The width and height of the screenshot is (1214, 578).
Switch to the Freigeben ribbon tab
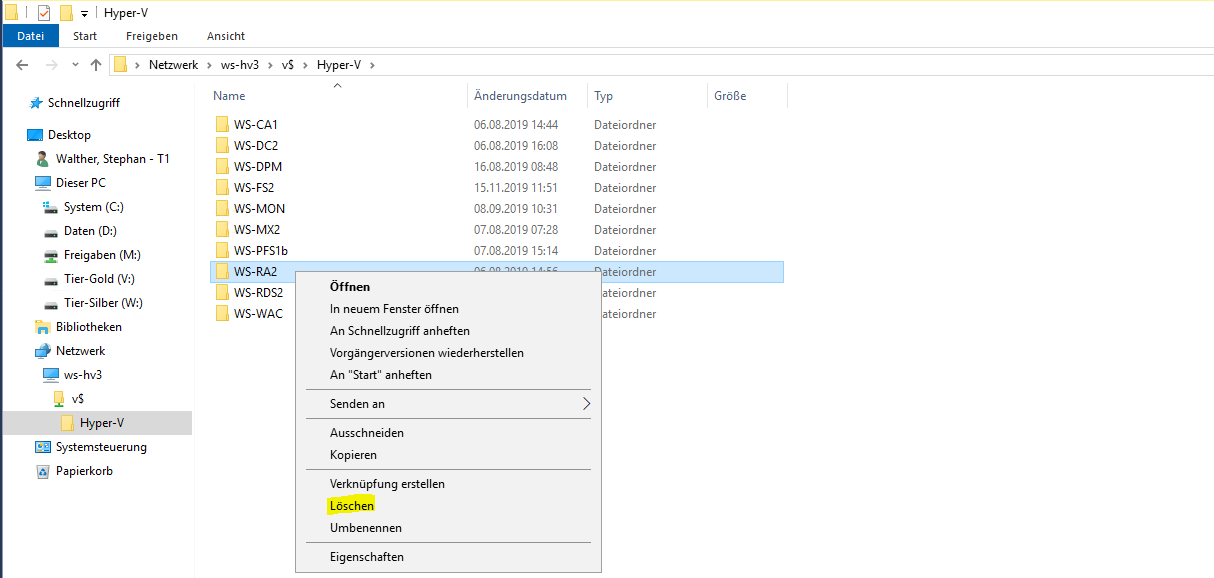tap(152, 36)
